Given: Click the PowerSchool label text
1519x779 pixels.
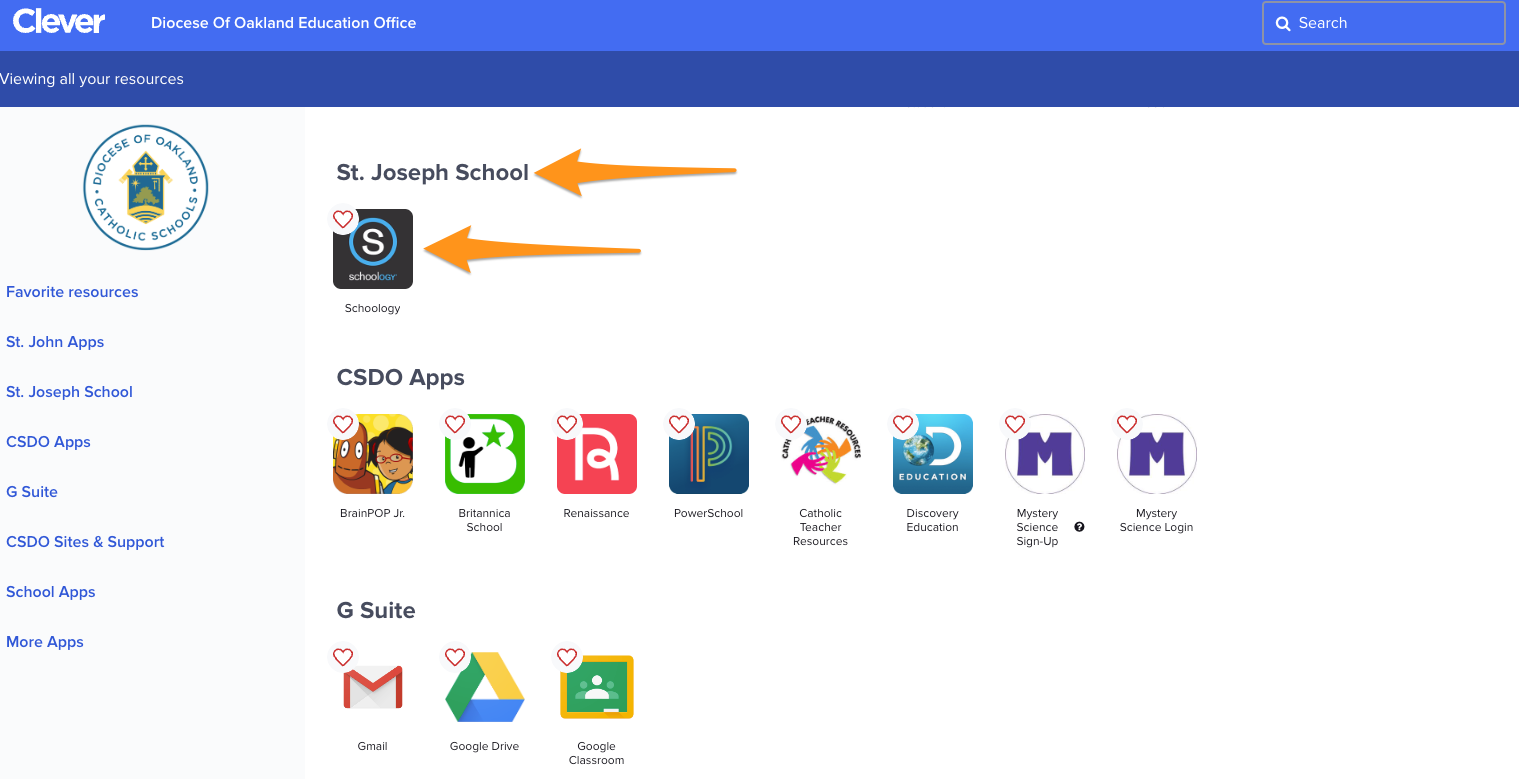Looking at the screenshot, I should pyautogui.click(x=709, y=513).
